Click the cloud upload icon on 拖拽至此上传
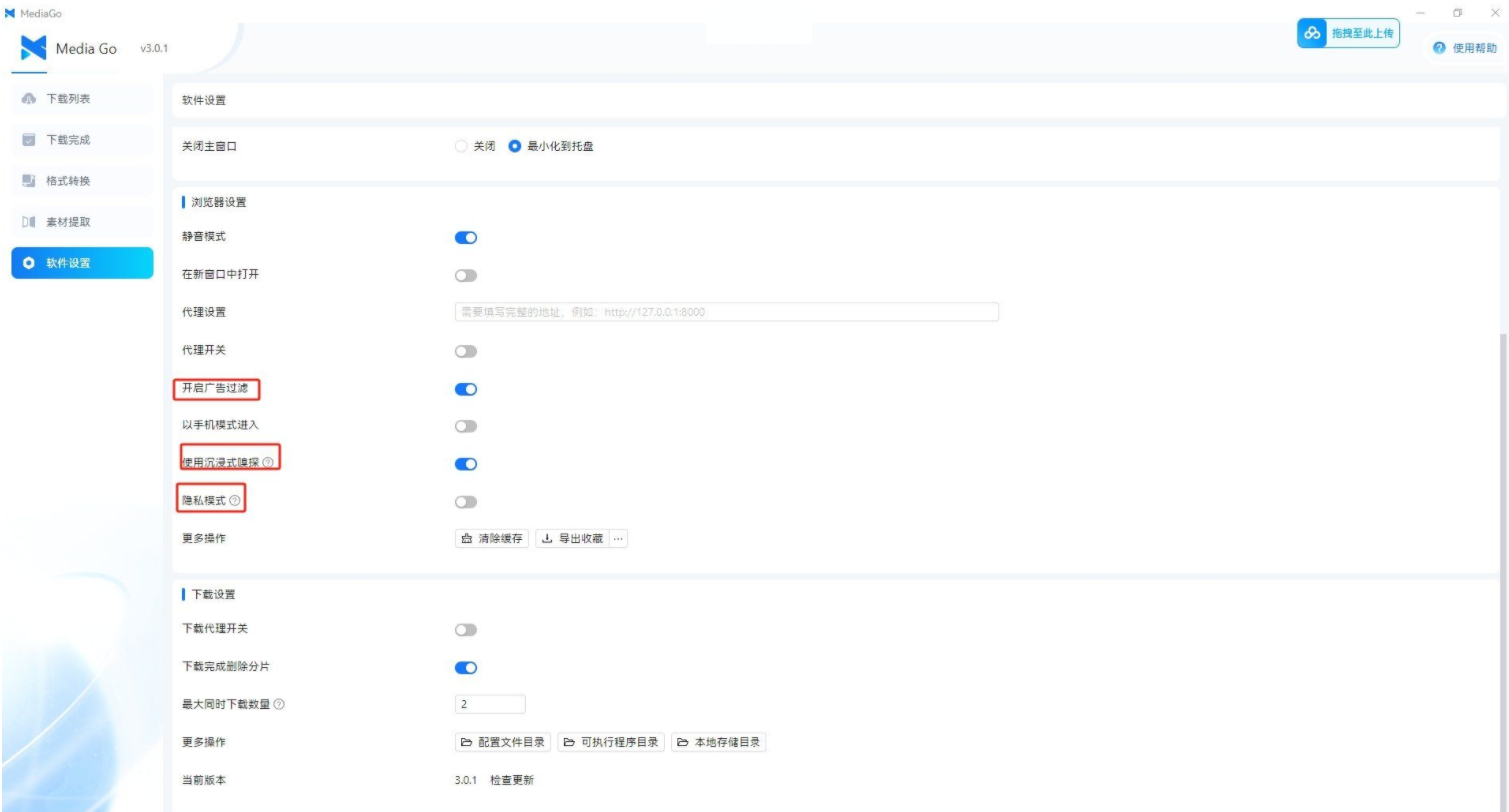 (x=1310, y=33)
